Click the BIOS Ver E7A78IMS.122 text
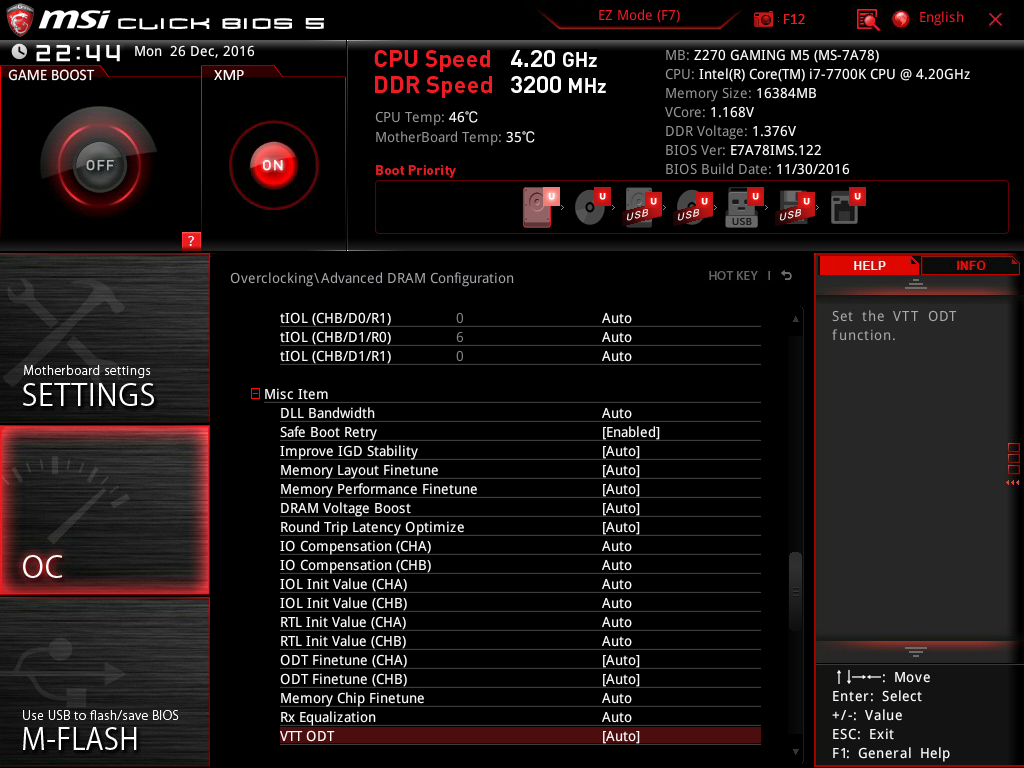1024x768 pixels. tap(743, 150)
